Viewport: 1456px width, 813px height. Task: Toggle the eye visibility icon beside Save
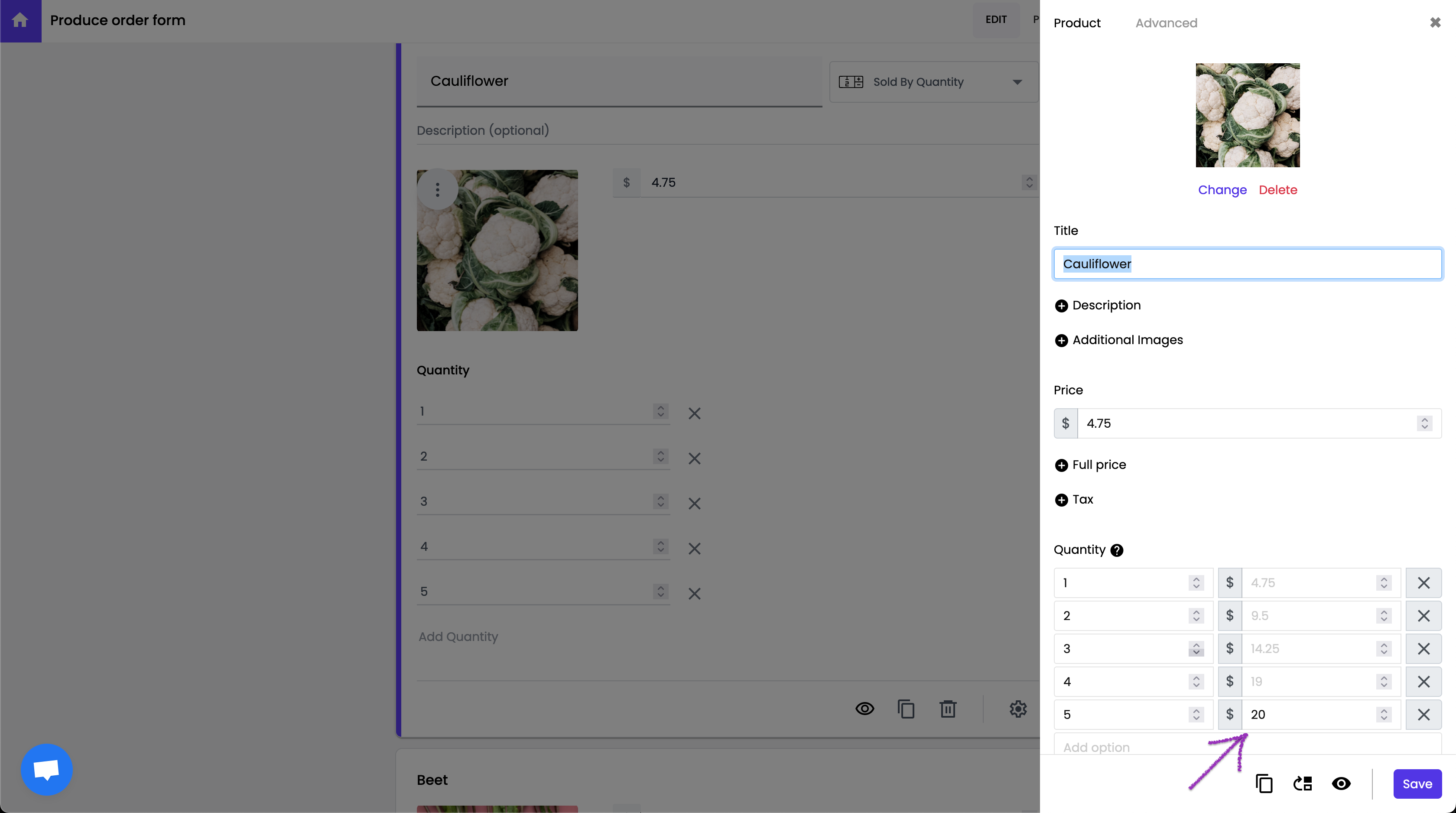tap(1341, 784)
